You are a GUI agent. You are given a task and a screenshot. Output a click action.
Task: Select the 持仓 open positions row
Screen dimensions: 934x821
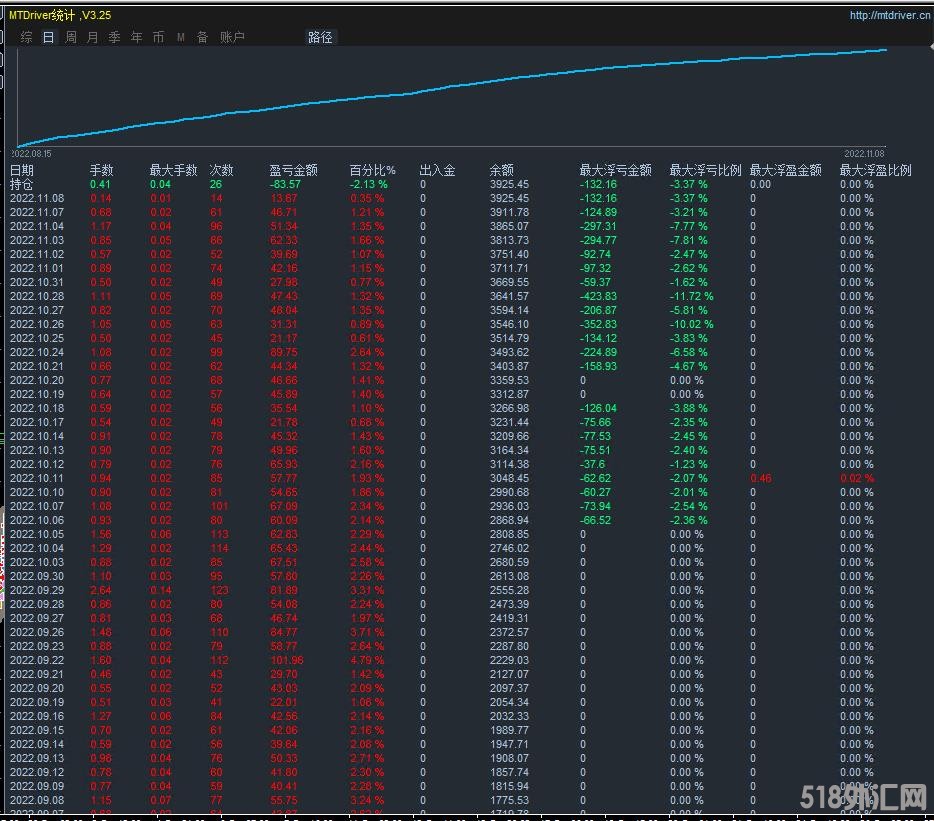pyautogui.click(x=21, y=184)
